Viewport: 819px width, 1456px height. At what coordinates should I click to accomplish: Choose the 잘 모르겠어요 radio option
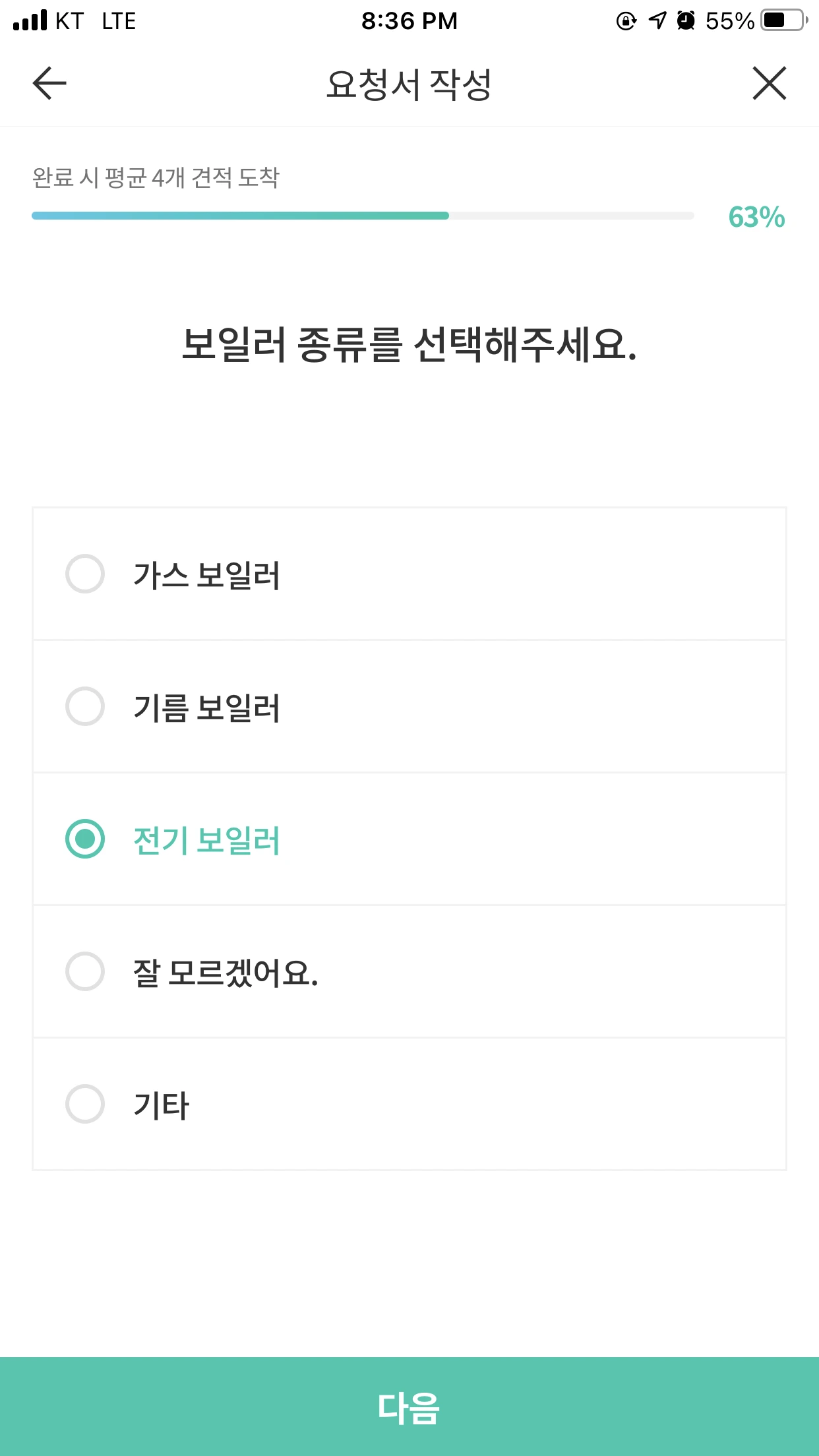[85, 971]
